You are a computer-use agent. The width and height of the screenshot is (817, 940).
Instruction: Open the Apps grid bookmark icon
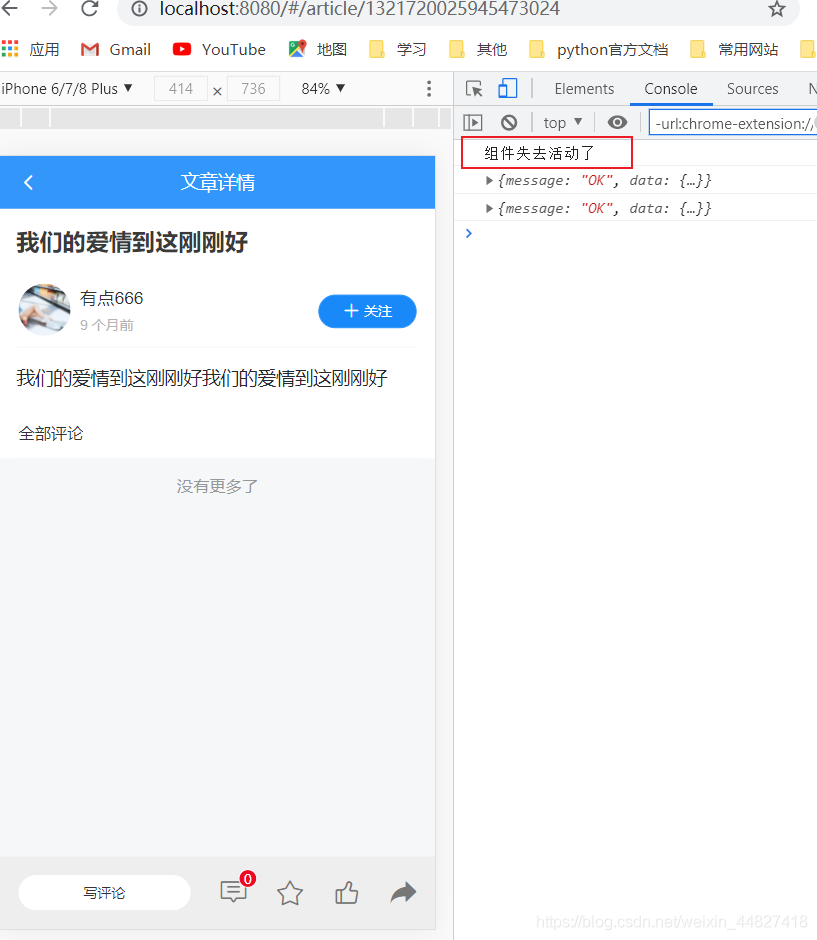click(10, 49)
